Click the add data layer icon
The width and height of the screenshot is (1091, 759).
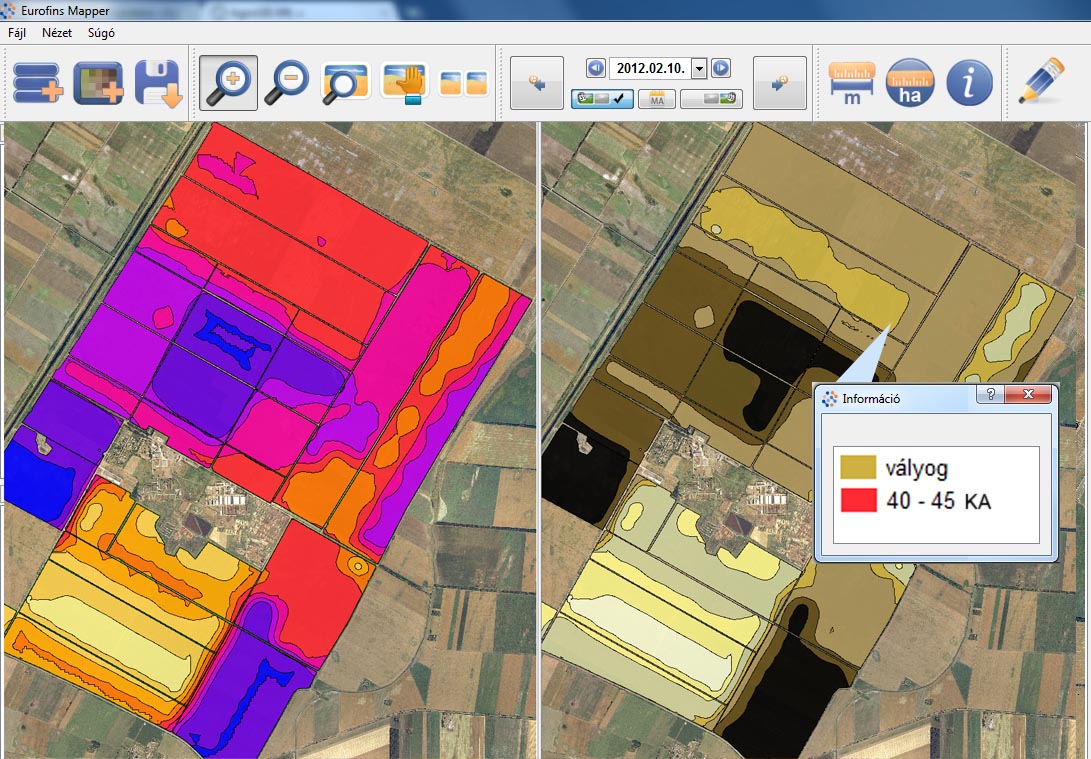coord(37,83)
